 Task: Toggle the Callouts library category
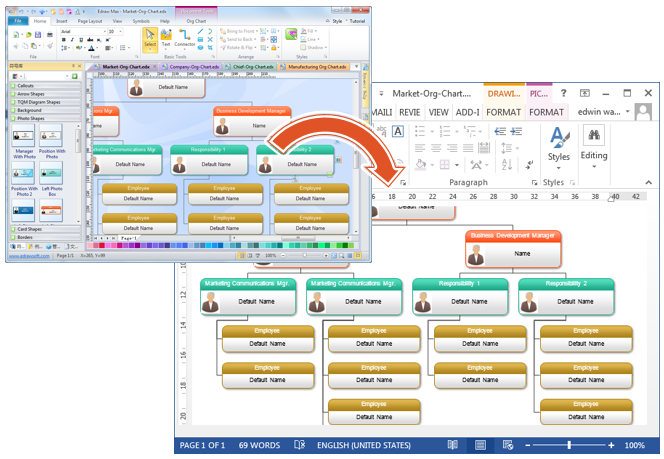point(45,86)
